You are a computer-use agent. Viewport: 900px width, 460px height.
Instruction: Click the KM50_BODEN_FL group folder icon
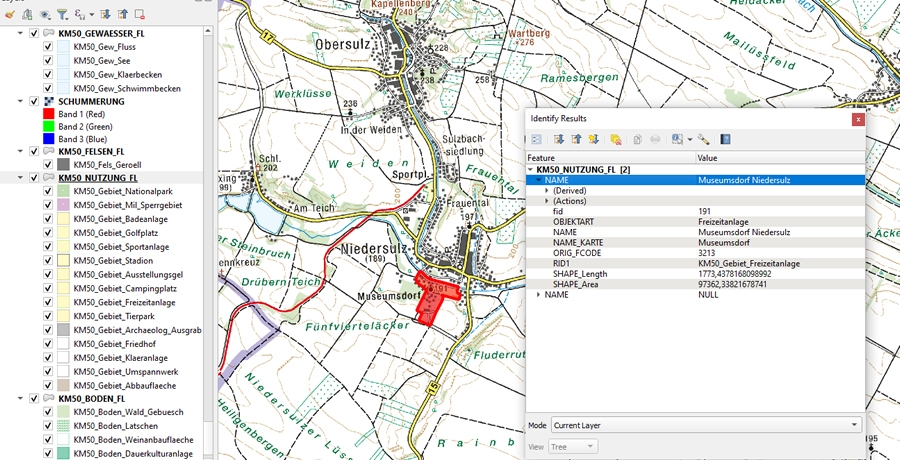48,399
